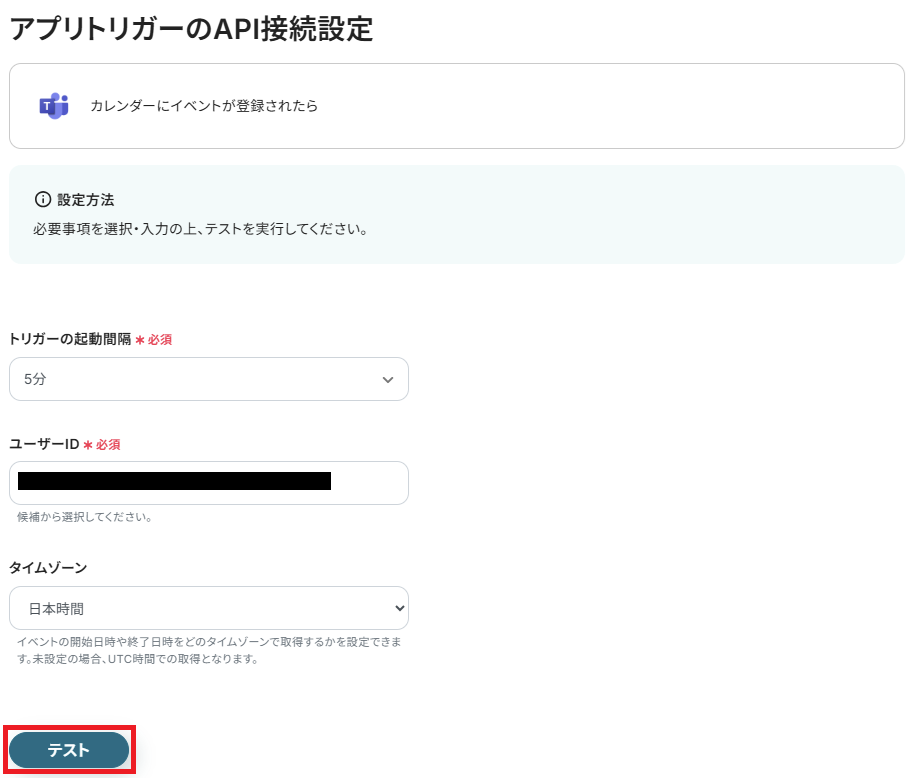Screen dimensions: 914x778
Task: Open the トリガーの起動間隔 dropdown showing 5分
Action: 209,379
